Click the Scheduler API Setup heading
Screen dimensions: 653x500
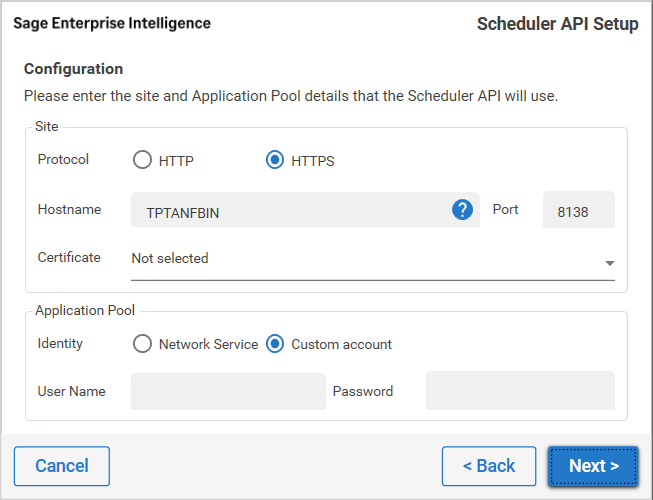pyautogui.click(x=557, y=24)
